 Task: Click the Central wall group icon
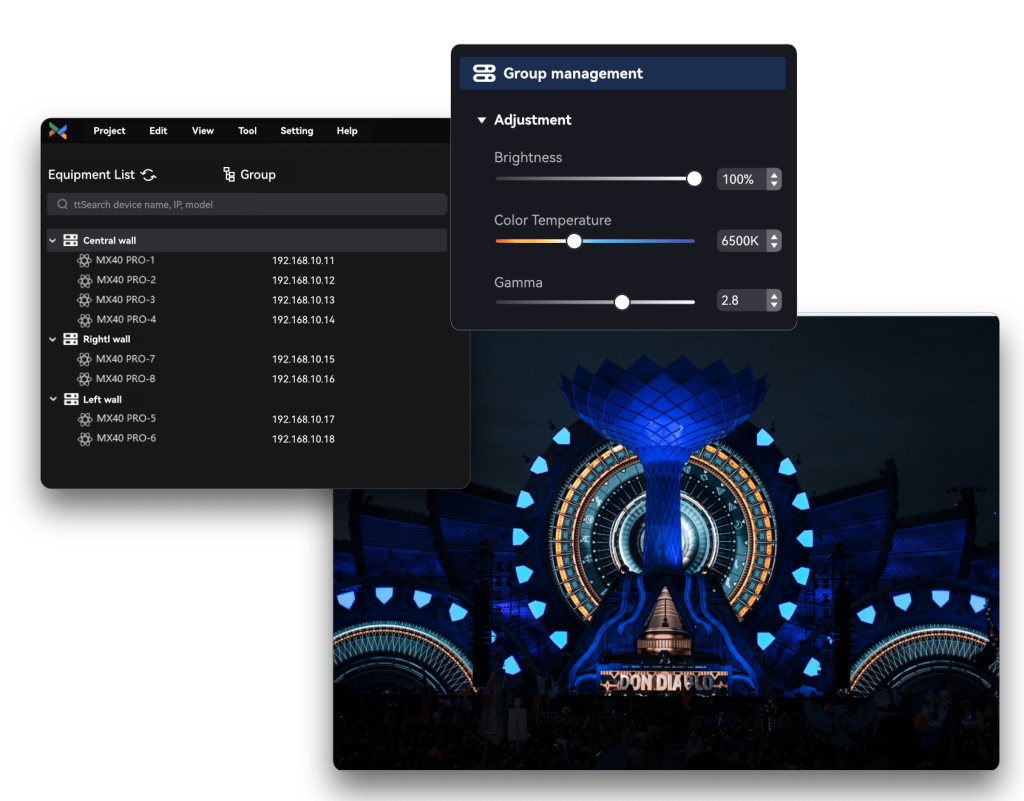pyautogui.click(x=71, y=240)
